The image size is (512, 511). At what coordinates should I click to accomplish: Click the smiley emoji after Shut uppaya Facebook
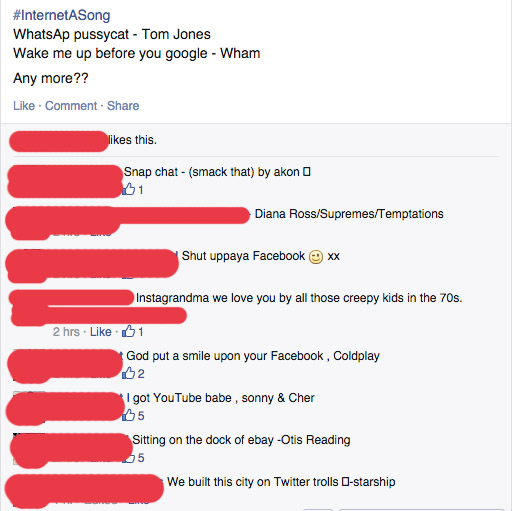point(316,257)
